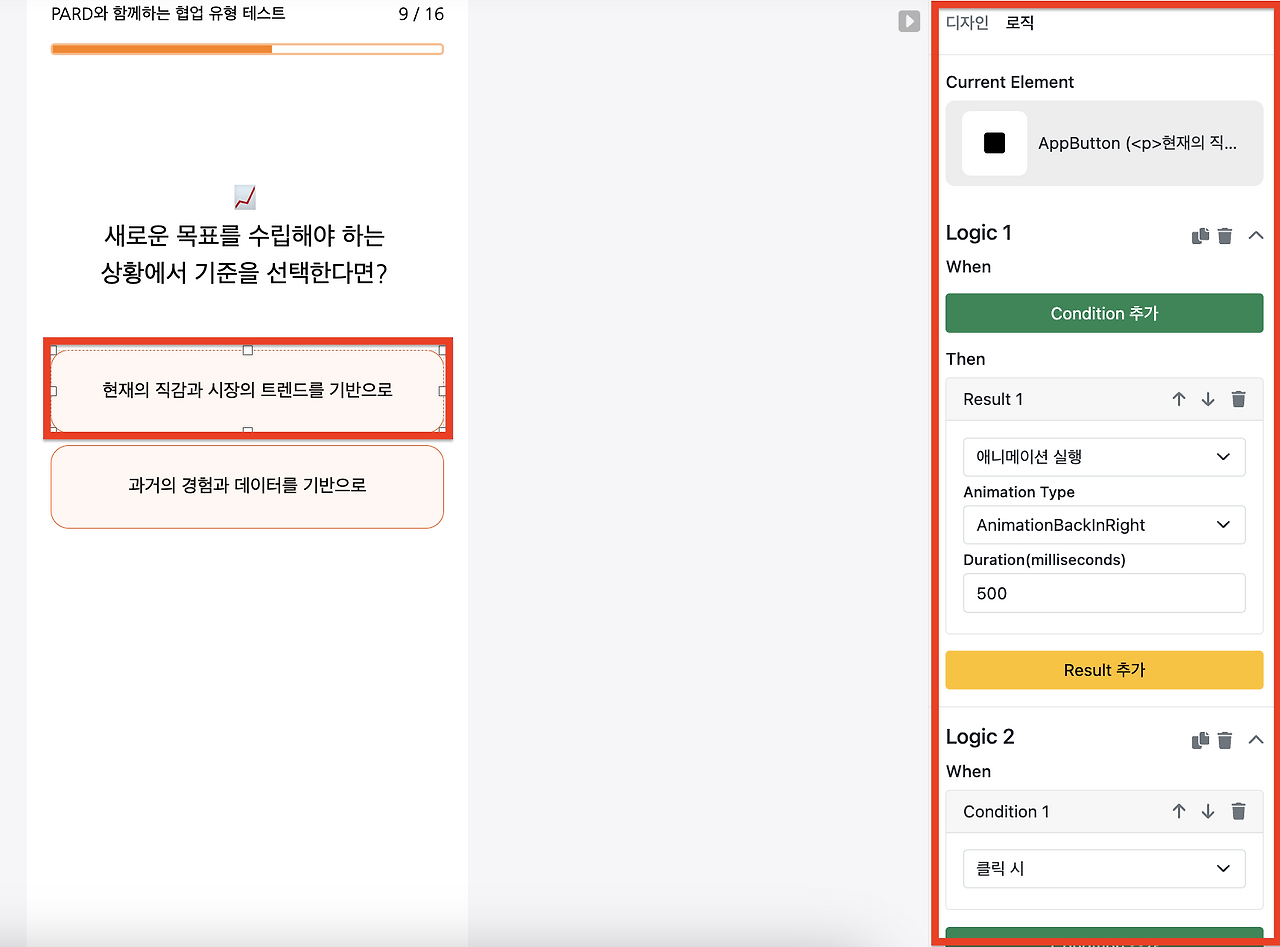Click the yellow Result 추가 button
Screen dimensions: 1280x947
1104,670
